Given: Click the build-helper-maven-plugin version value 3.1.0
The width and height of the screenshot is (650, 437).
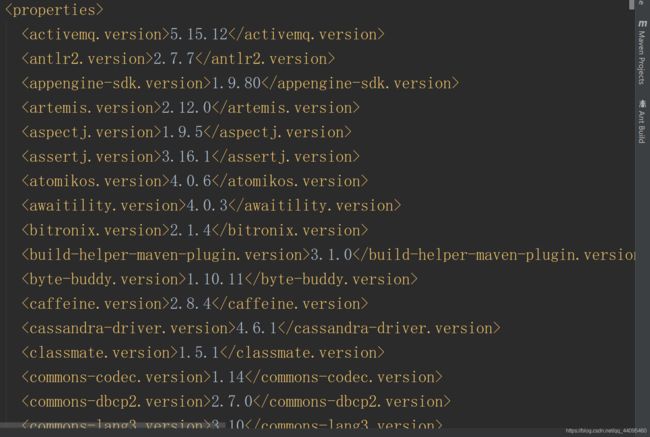Looking at the screenshot, I should click(x=332, y=255).
